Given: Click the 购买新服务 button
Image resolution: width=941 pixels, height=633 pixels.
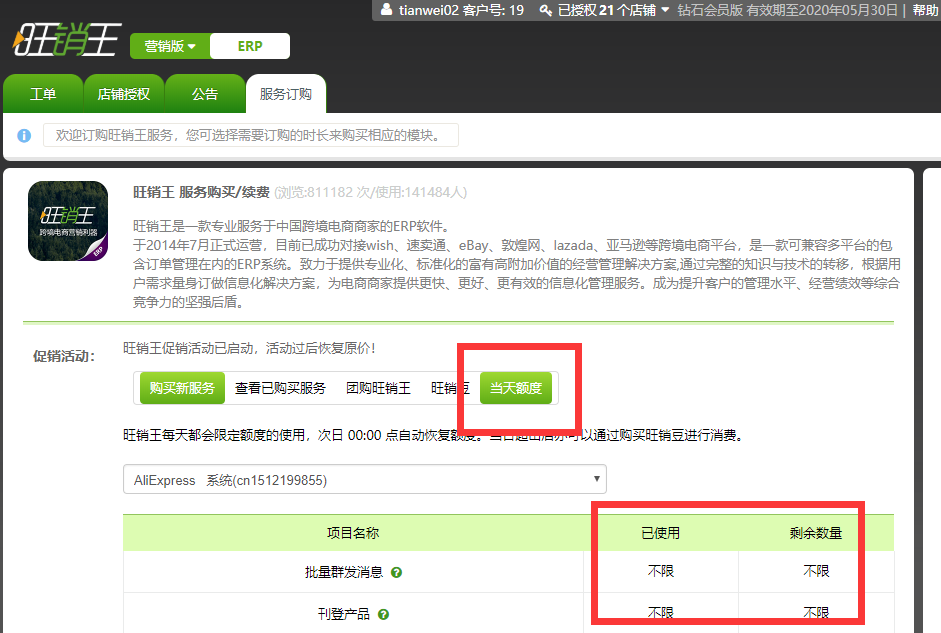Looking at the screenshot, I should pyautogui.click(x=182, y=388).
